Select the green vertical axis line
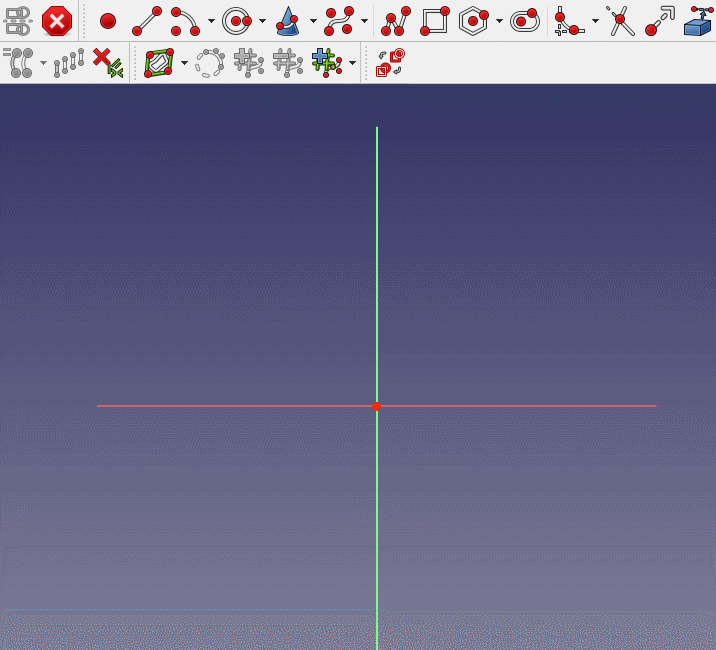 [377, 250]
